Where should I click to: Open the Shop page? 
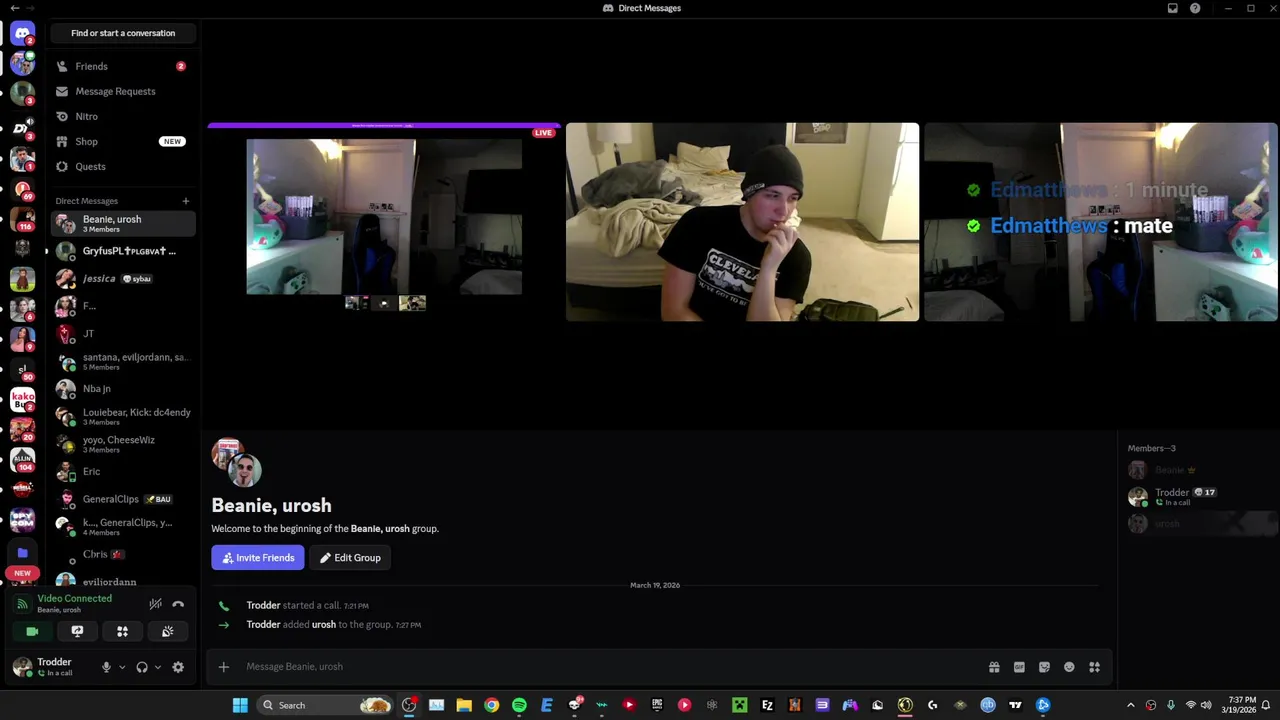tap(123, 141)
